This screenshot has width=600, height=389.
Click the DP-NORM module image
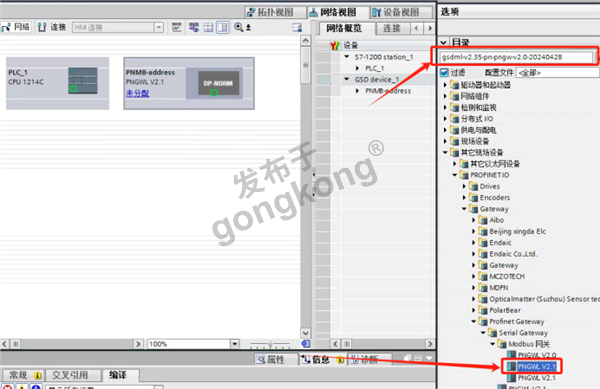tap(218, 83)
